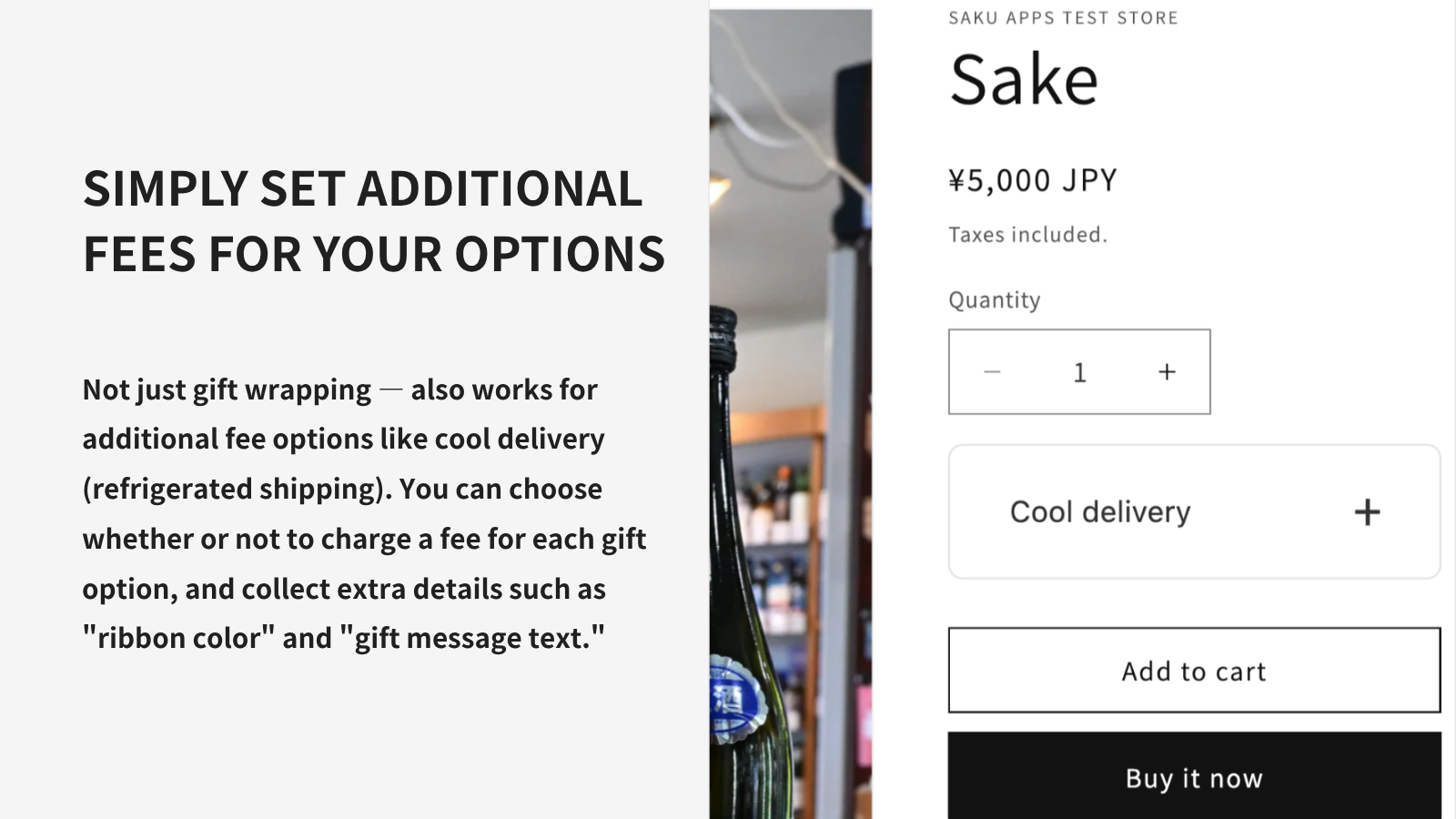Click inside the quantity input field
Viewport: 1456px width, 819px height.
pos(1079,371)
